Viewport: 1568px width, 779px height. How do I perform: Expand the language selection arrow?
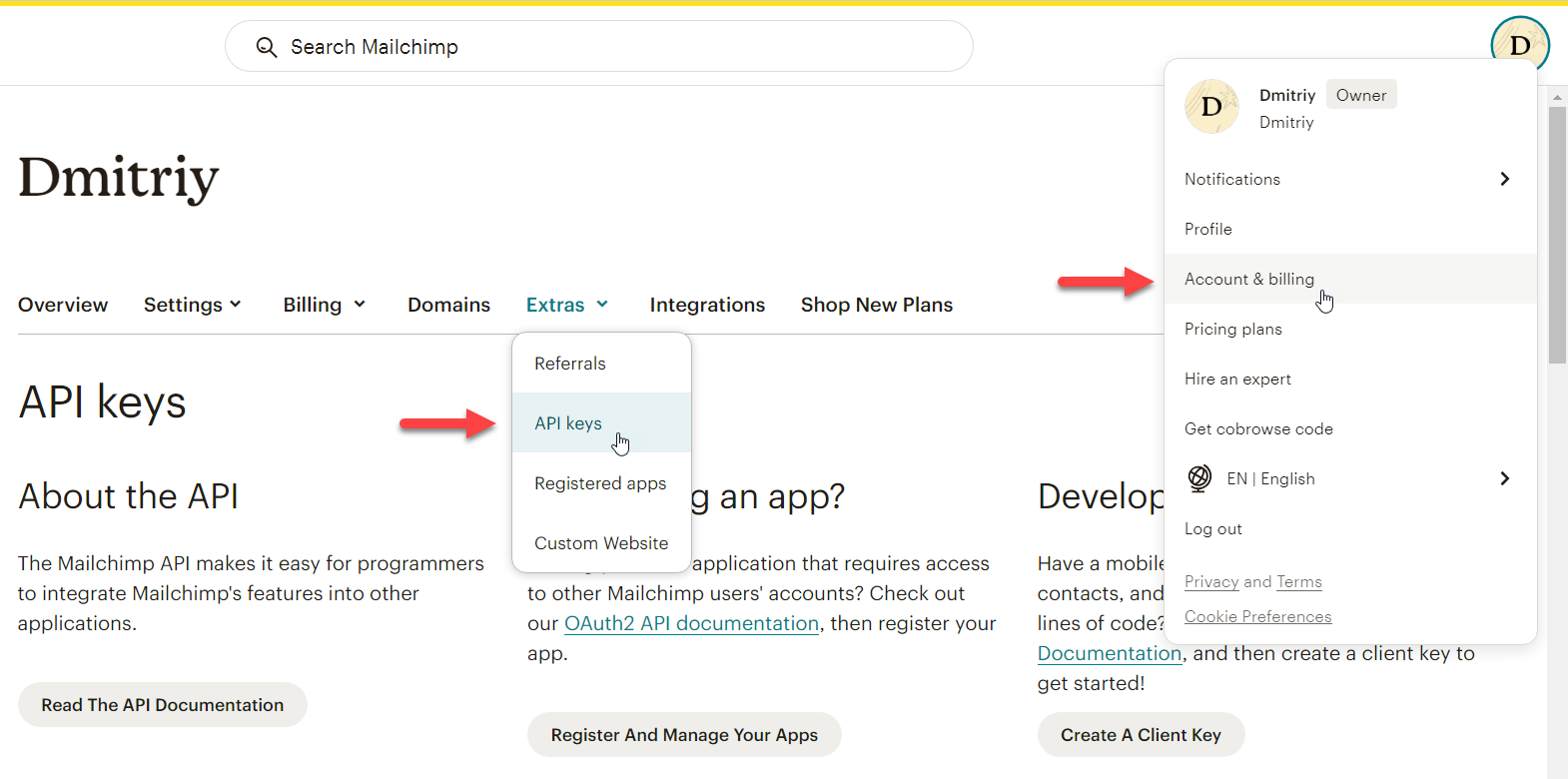1505,478
